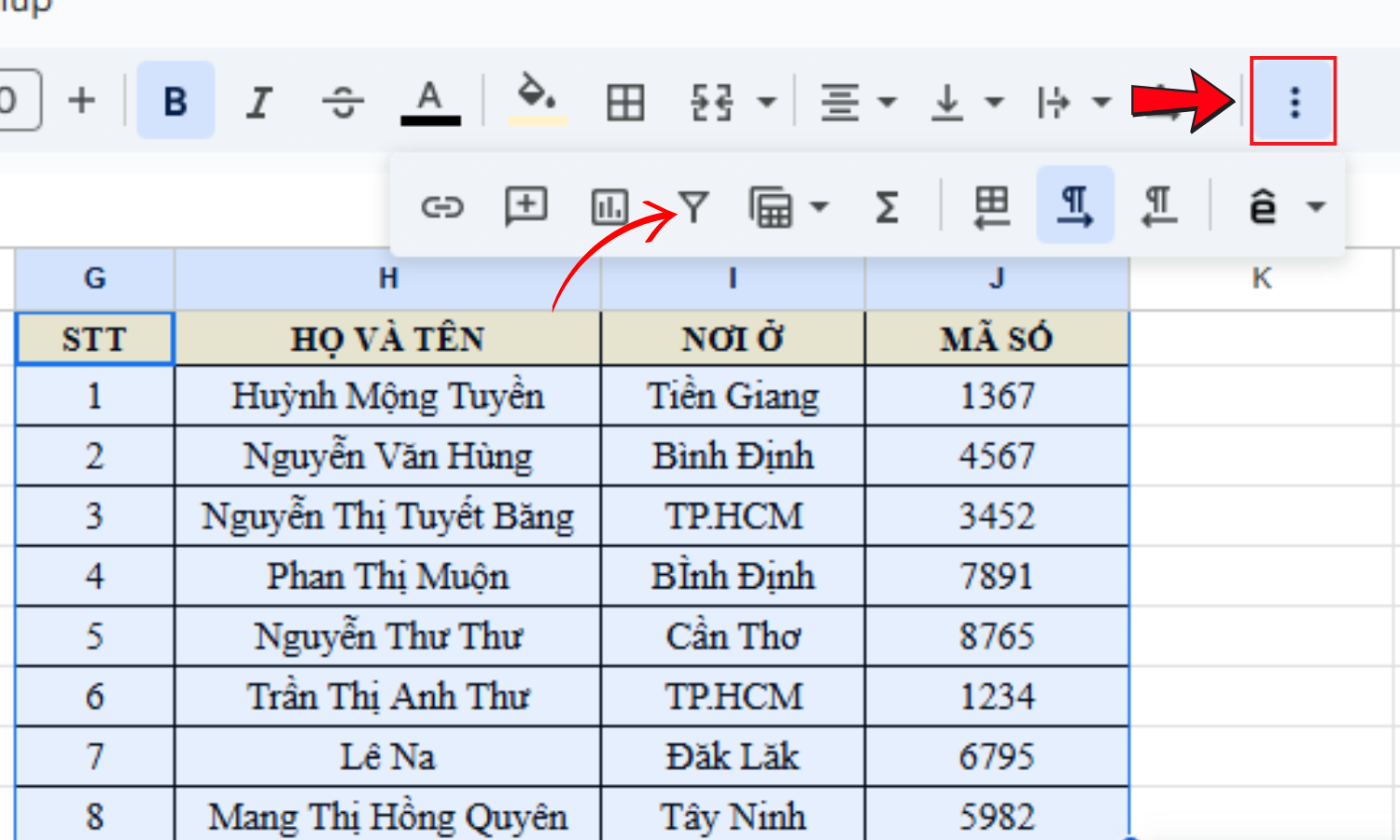Screen dimensions: 1400x840
Task: Insert a comment from the overflow toolbar
Action: click(525, 206)
